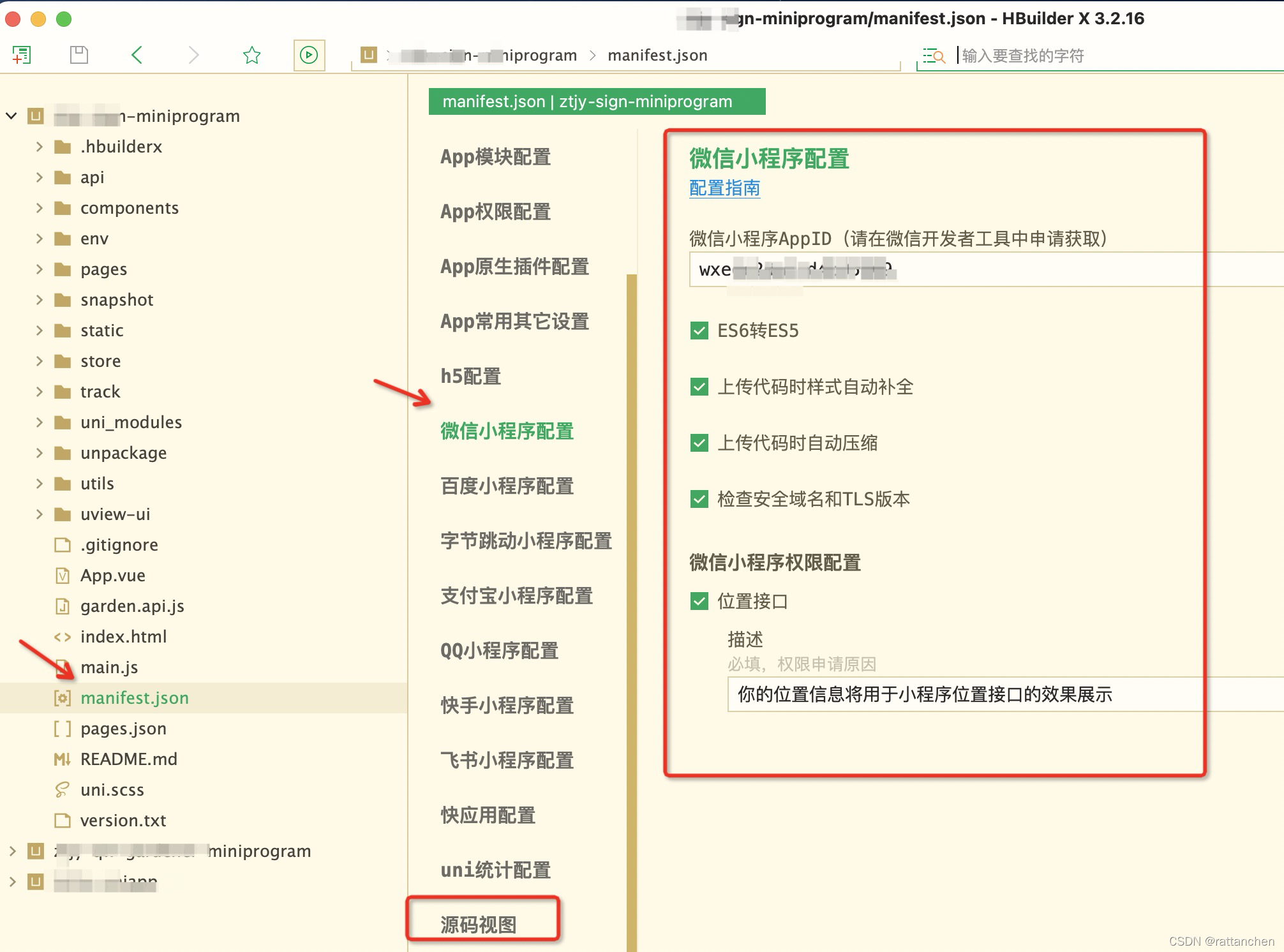This screenshot has width=1284, height=952.
Task: Click the env folder icon
Action: pyautogui.click(x=63, y=239)
